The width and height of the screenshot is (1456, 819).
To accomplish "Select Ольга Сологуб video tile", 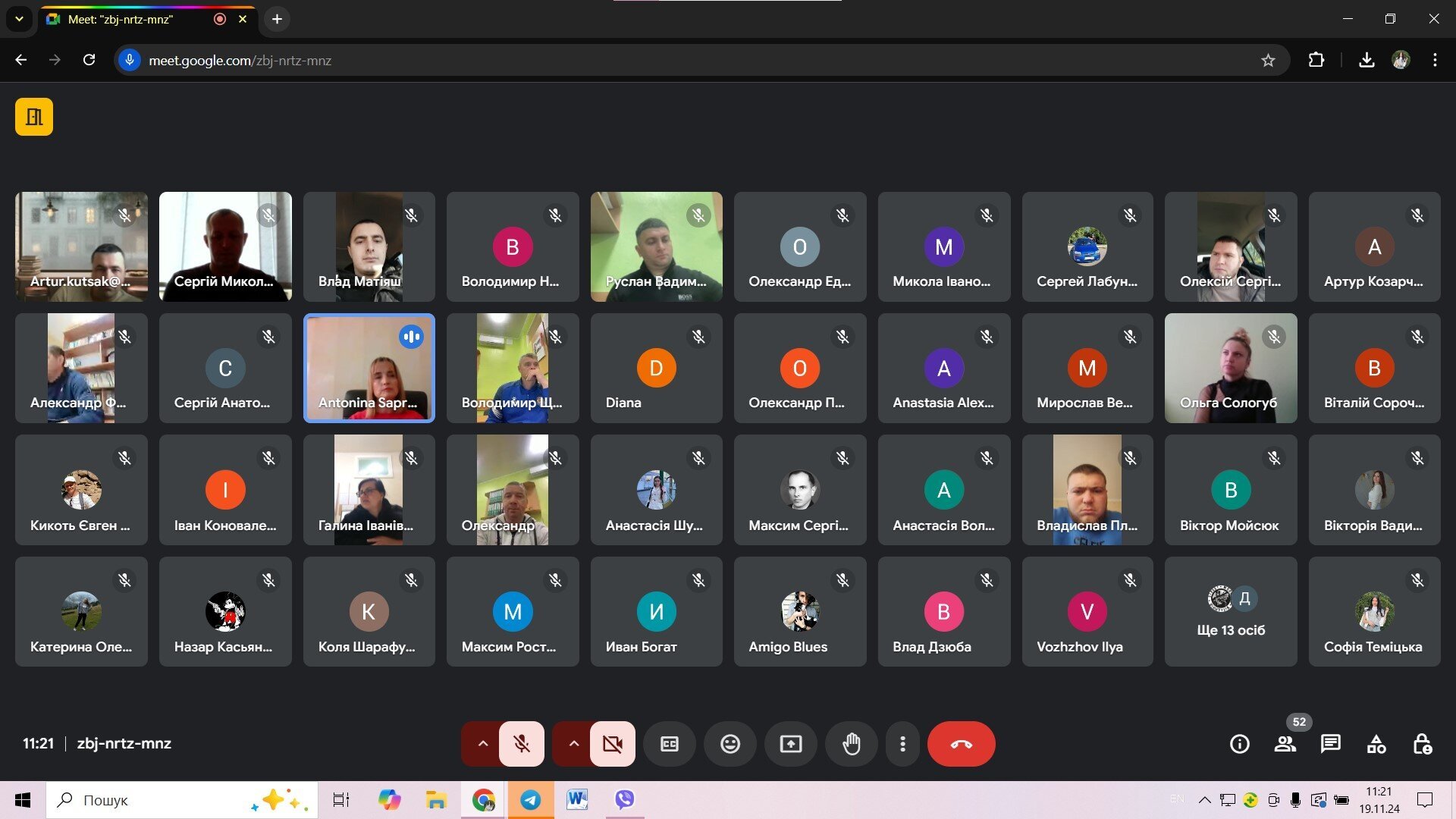I will coord(1231,368).
